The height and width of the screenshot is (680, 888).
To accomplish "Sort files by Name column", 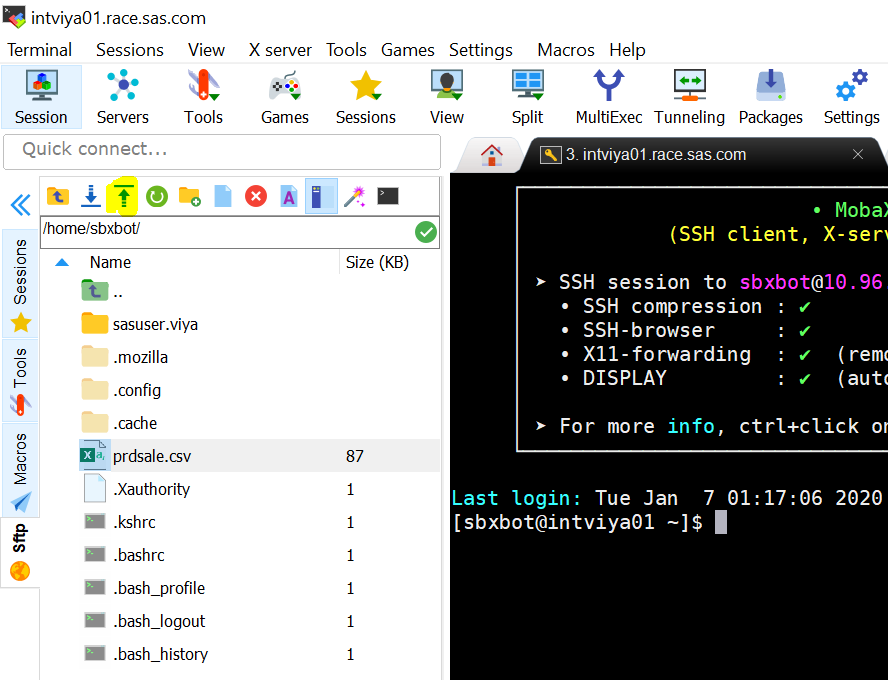I will pos(110,262).
